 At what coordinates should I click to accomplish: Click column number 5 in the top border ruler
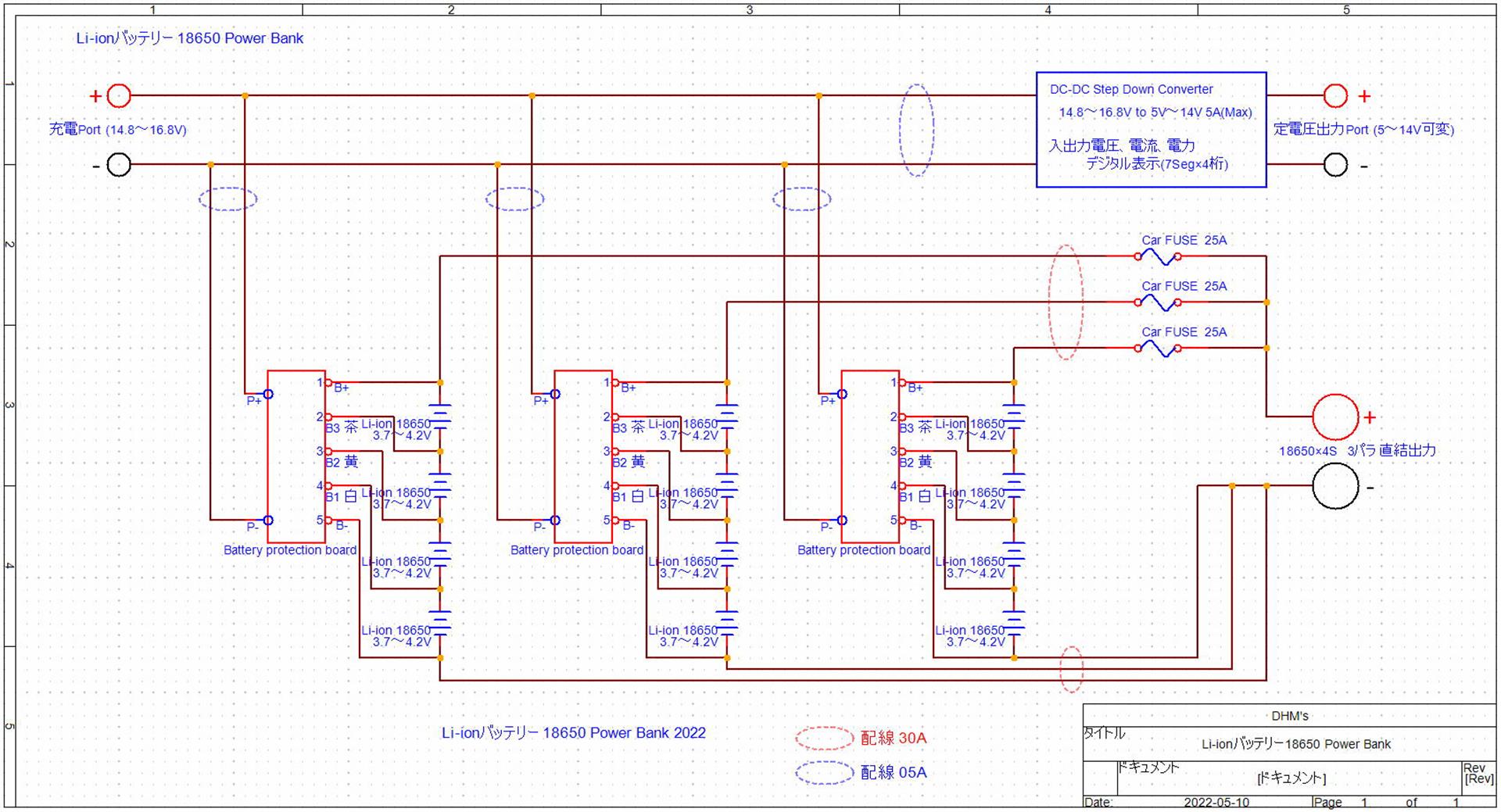(x=1346, y=9)
